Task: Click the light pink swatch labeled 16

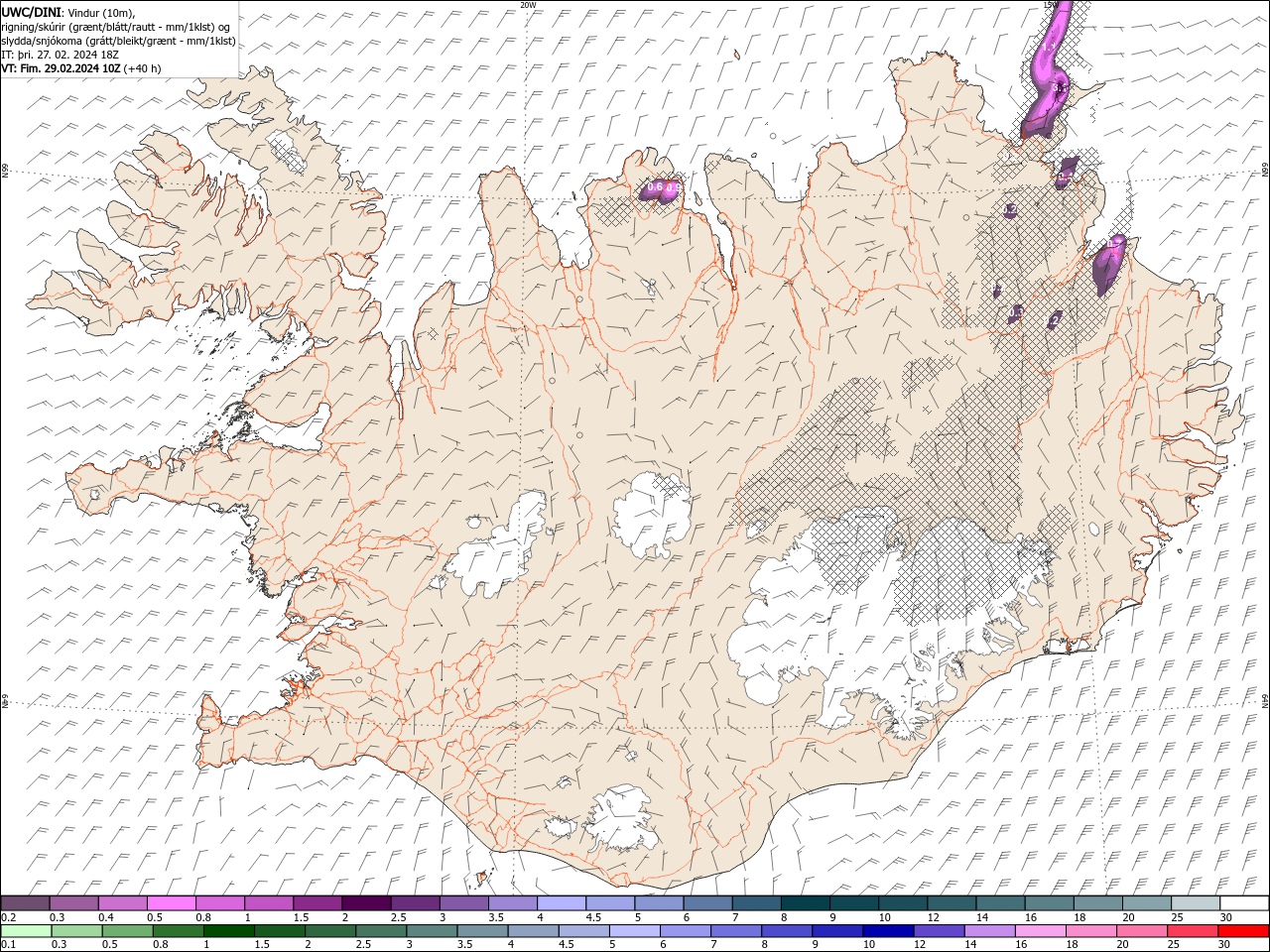Action: (x=1040, y=931)
